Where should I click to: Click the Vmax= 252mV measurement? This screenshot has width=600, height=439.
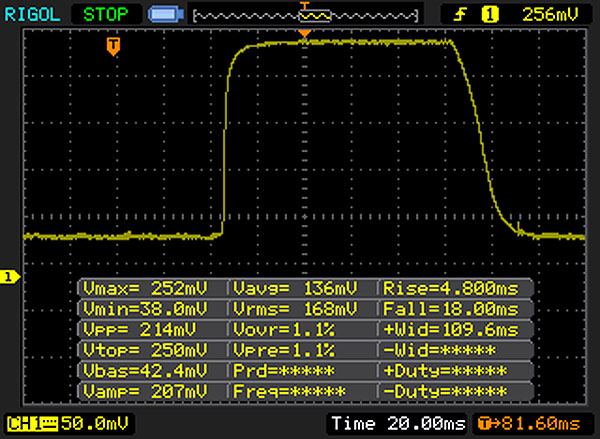coord(145,288)
